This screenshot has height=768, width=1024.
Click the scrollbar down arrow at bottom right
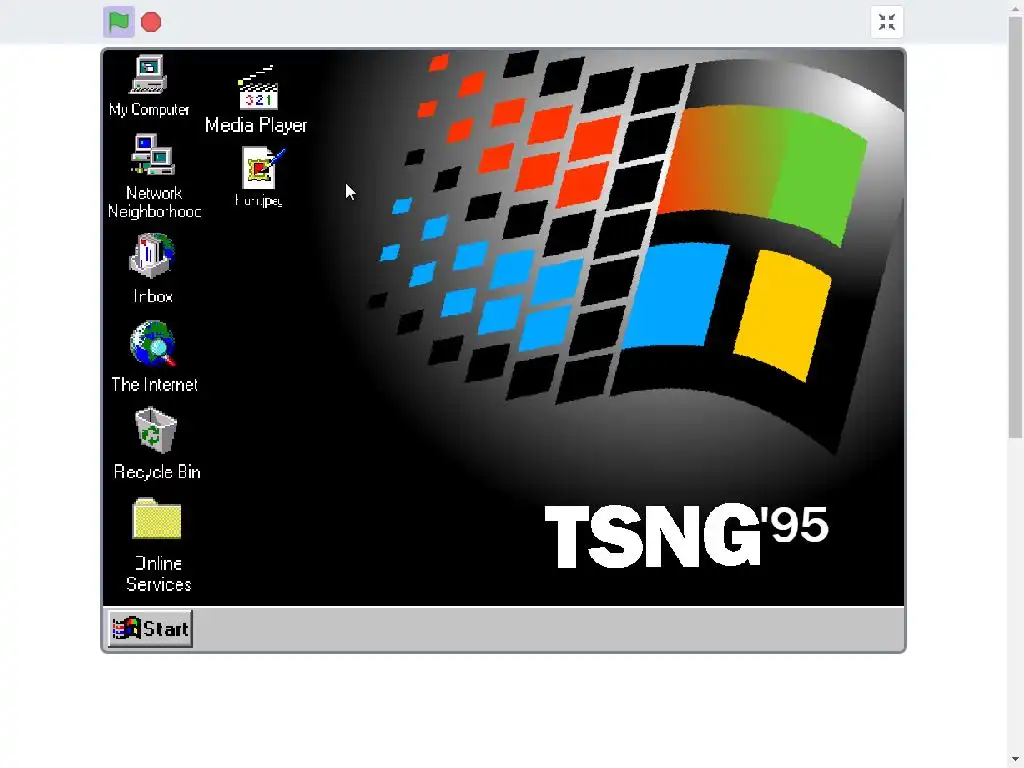pos(1016,761)
